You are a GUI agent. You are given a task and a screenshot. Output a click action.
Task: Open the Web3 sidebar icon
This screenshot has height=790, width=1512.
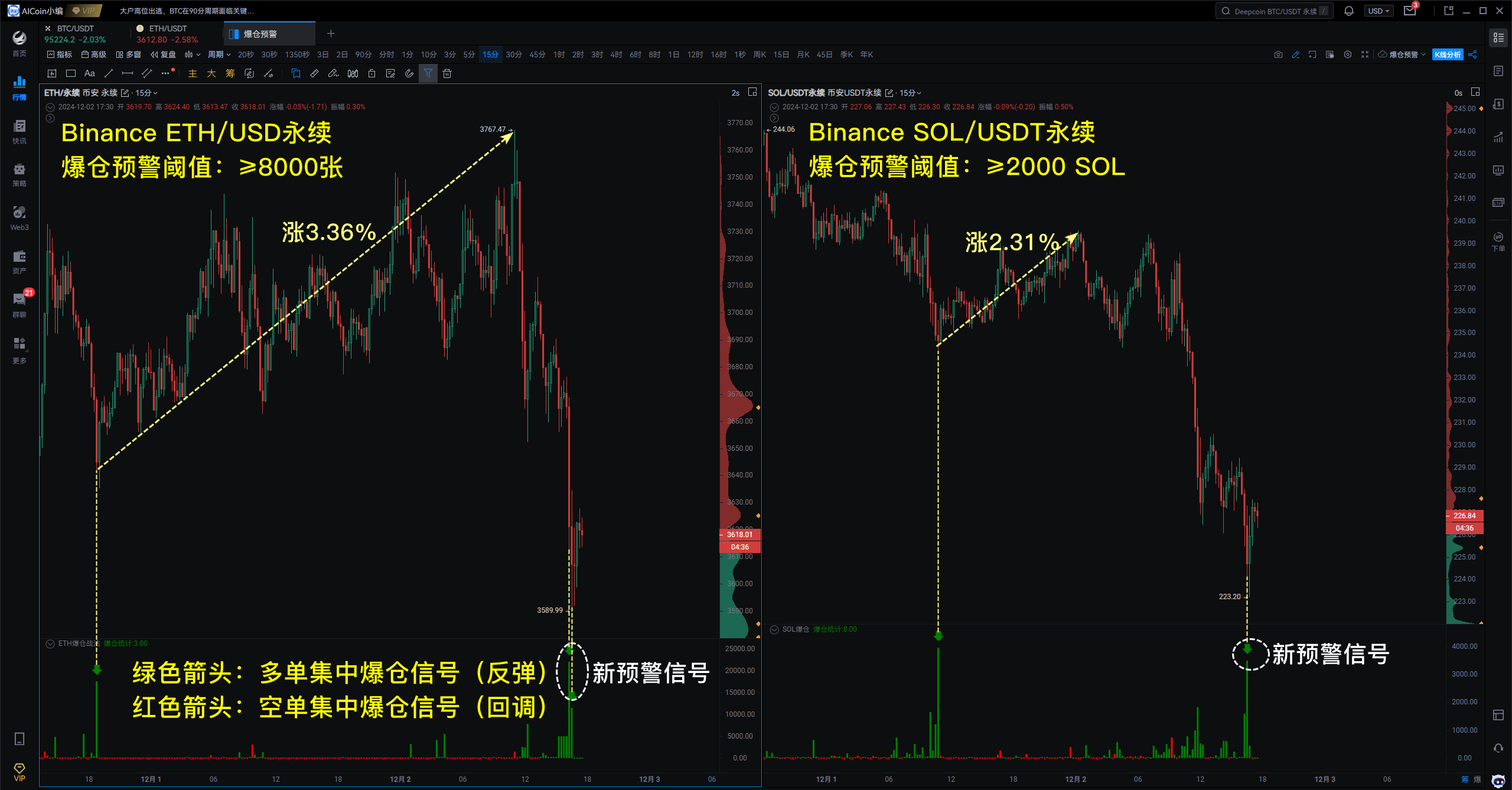click(x=19, y=218)
